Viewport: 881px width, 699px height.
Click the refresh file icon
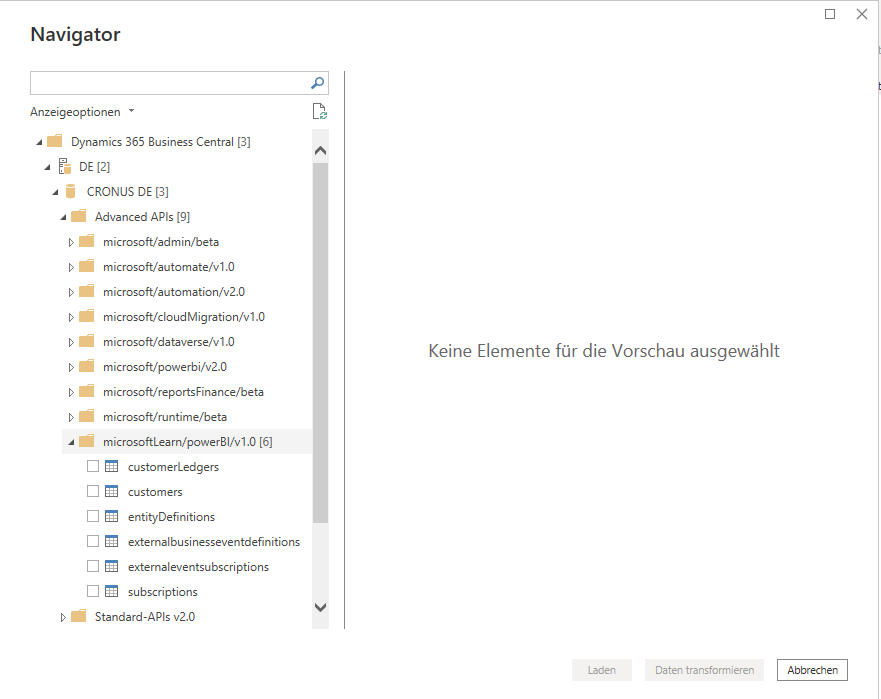pos(320,111)
